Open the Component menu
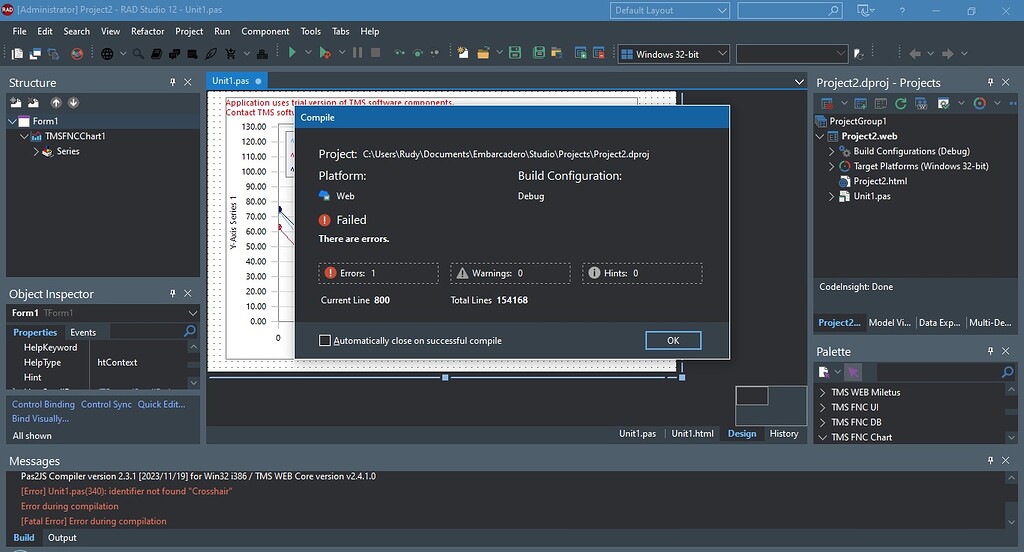Viewport: 1024px width, 552px height. coord(265,31)
